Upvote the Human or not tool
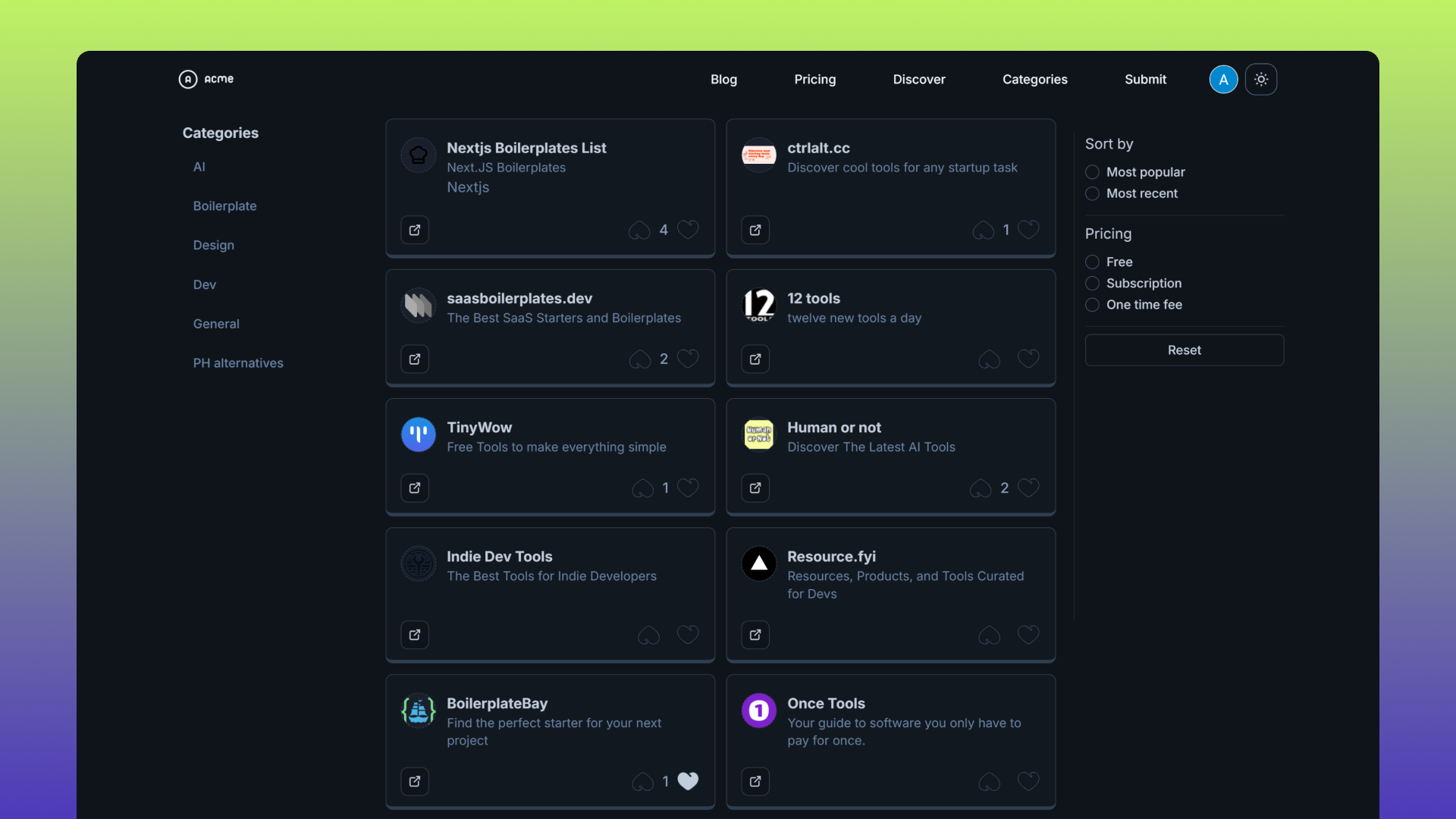This screenshot has width=1456, height=819. coord(979,488)
